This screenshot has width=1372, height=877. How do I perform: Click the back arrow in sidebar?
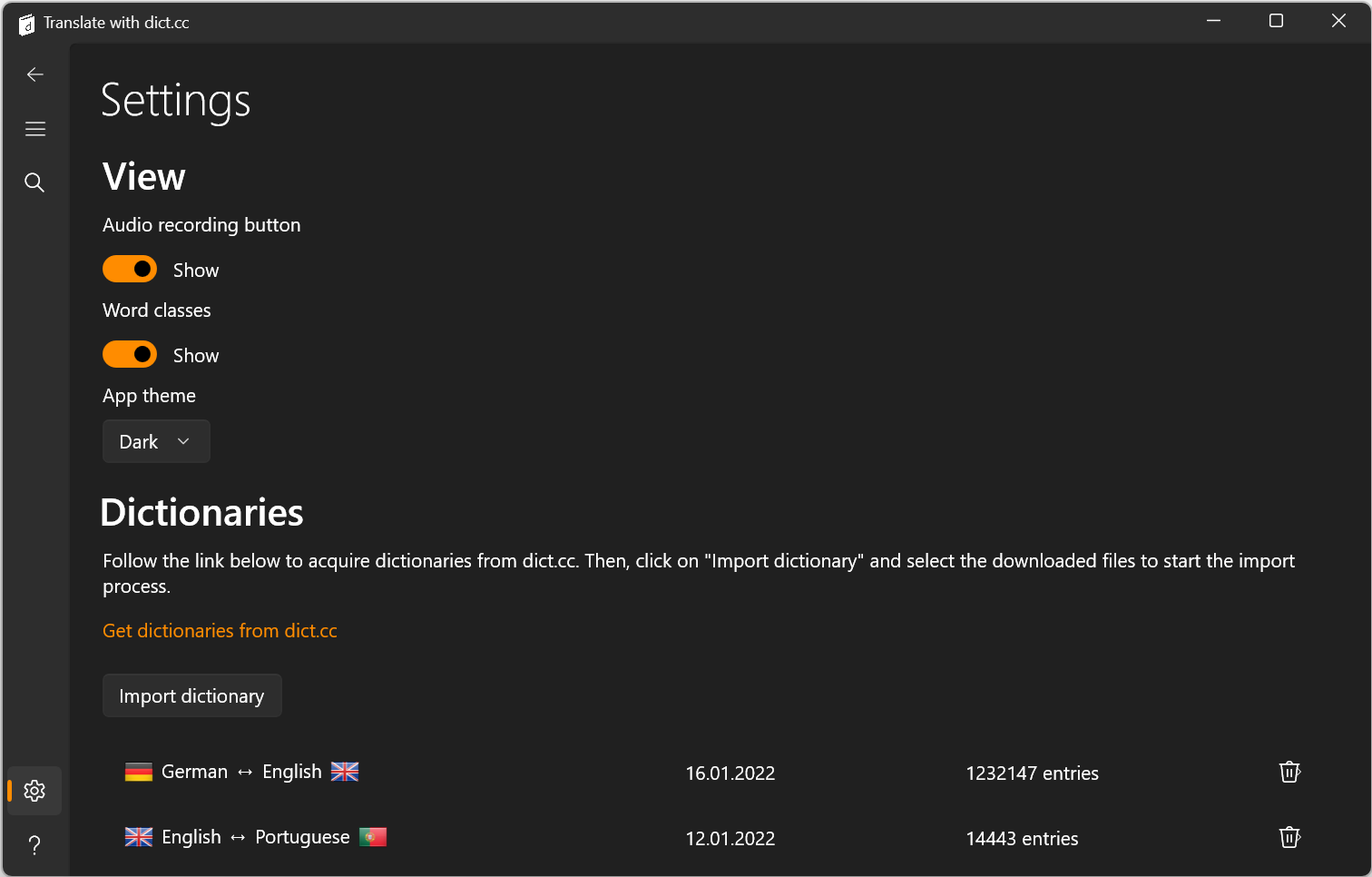coord(35,74)
